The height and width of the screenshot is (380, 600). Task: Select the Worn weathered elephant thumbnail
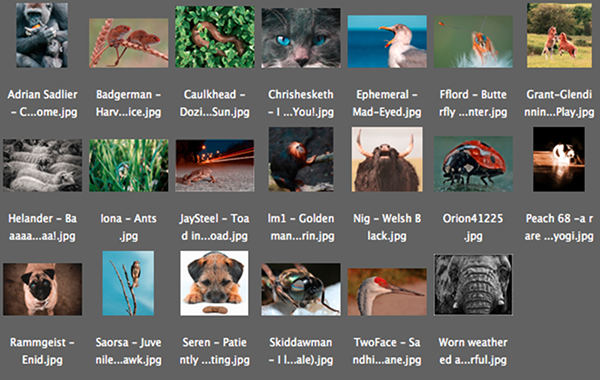click(x=473, y=285)
